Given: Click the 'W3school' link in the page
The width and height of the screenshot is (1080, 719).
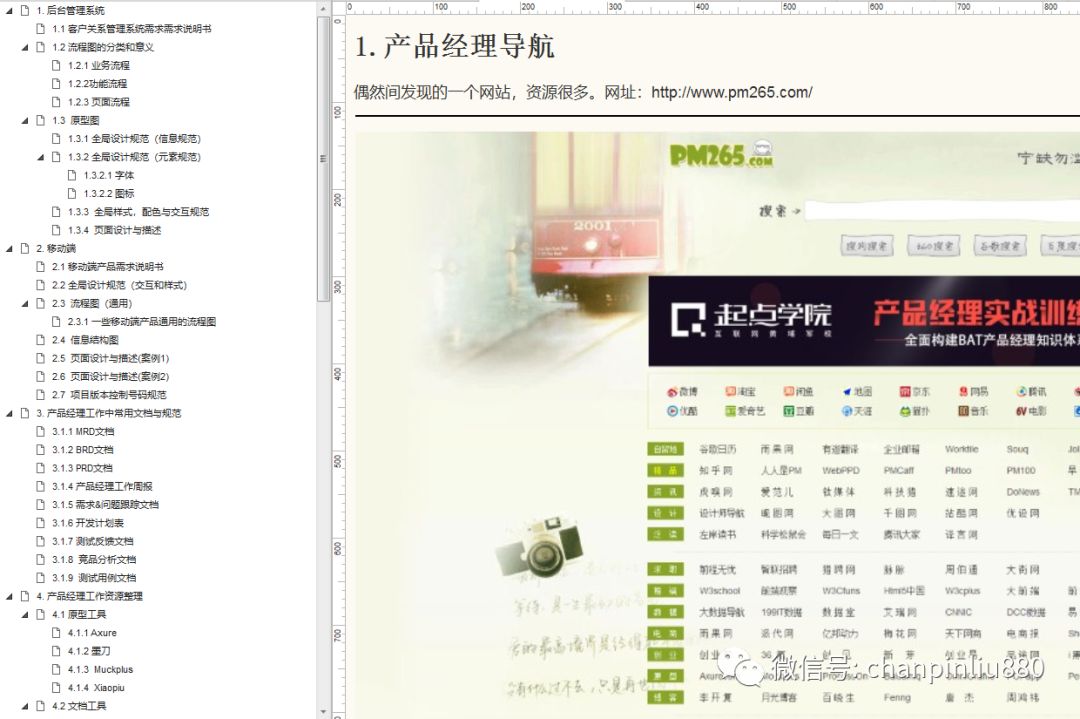Looking at the screenshot, I should (x=719, y=591).
